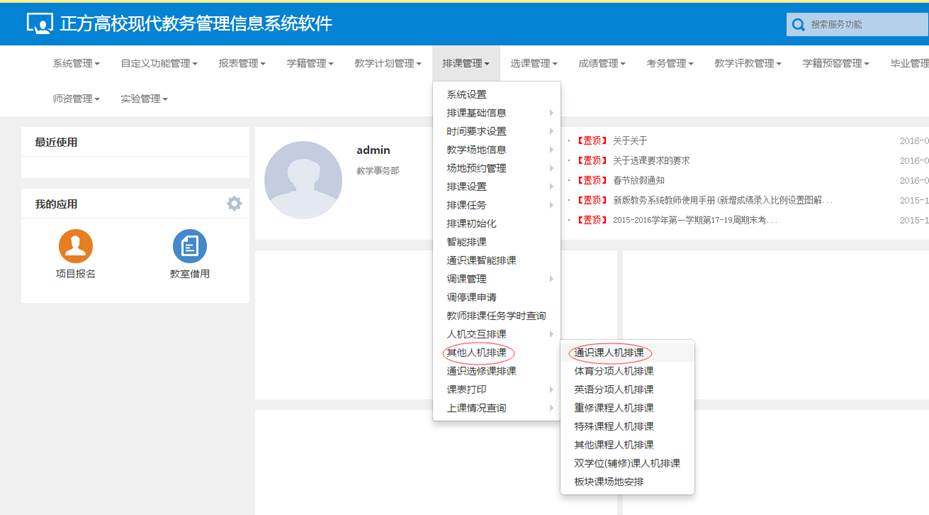Click the gear icon in 我的应用
The image size is (929, 515).
click(x=234, y=204)
